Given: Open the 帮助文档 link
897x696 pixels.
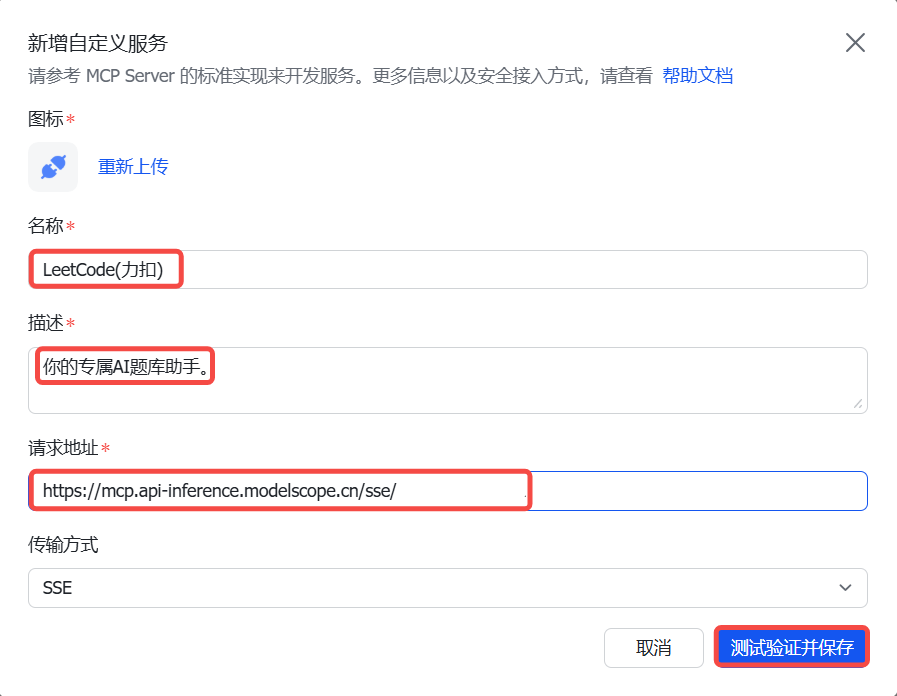Looking at the screenshot, I should 697,75.
